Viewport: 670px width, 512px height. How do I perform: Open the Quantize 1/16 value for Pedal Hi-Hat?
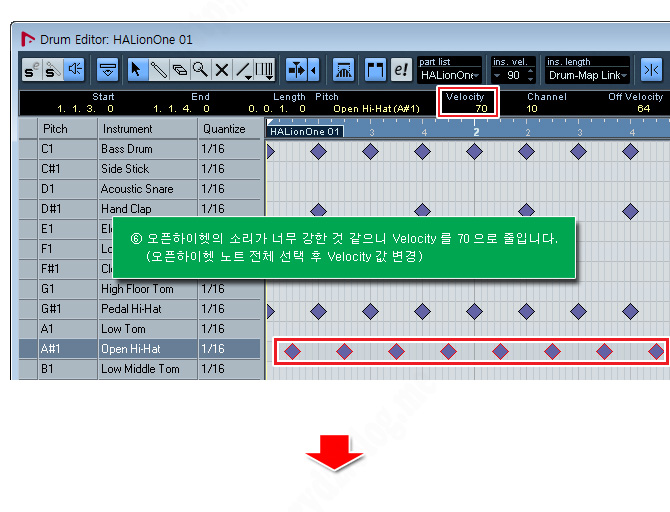229,309
